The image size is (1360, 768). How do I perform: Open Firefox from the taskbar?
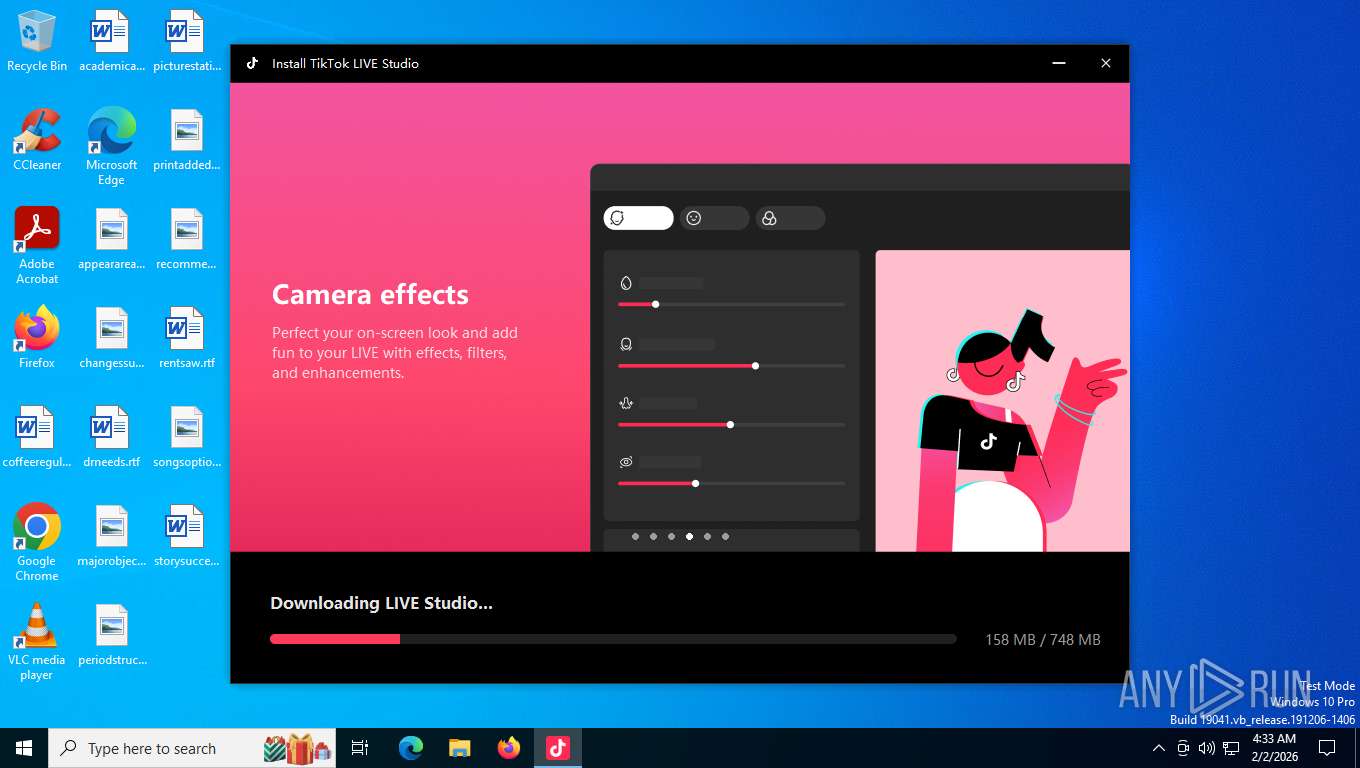(x=509, y=748)
